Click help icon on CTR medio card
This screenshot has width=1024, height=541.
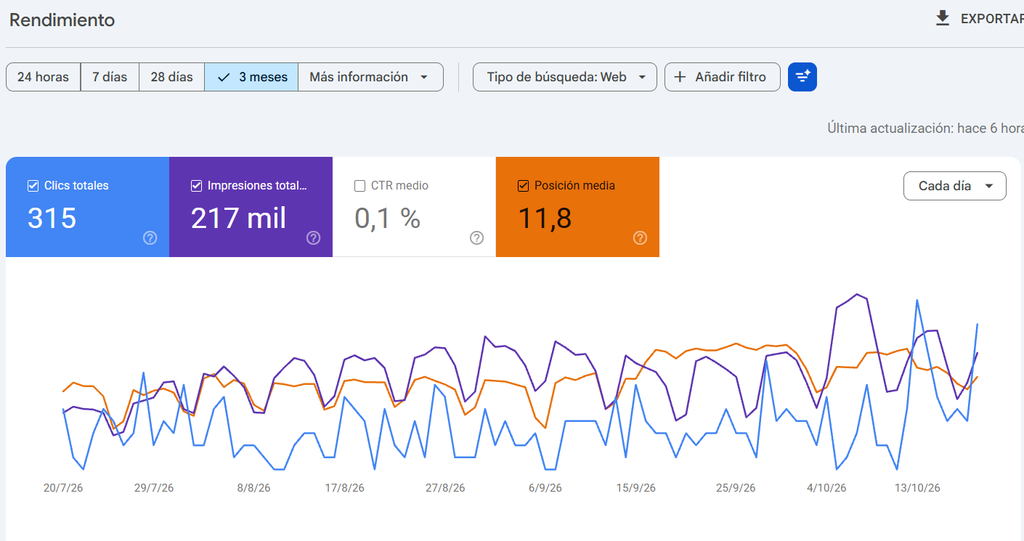coord(477,238)
